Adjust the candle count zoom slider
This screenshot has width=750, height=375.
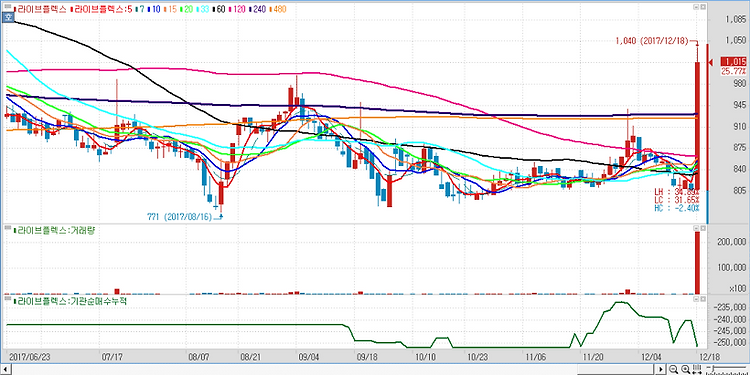pyautogui.click(x=727, y=367)
